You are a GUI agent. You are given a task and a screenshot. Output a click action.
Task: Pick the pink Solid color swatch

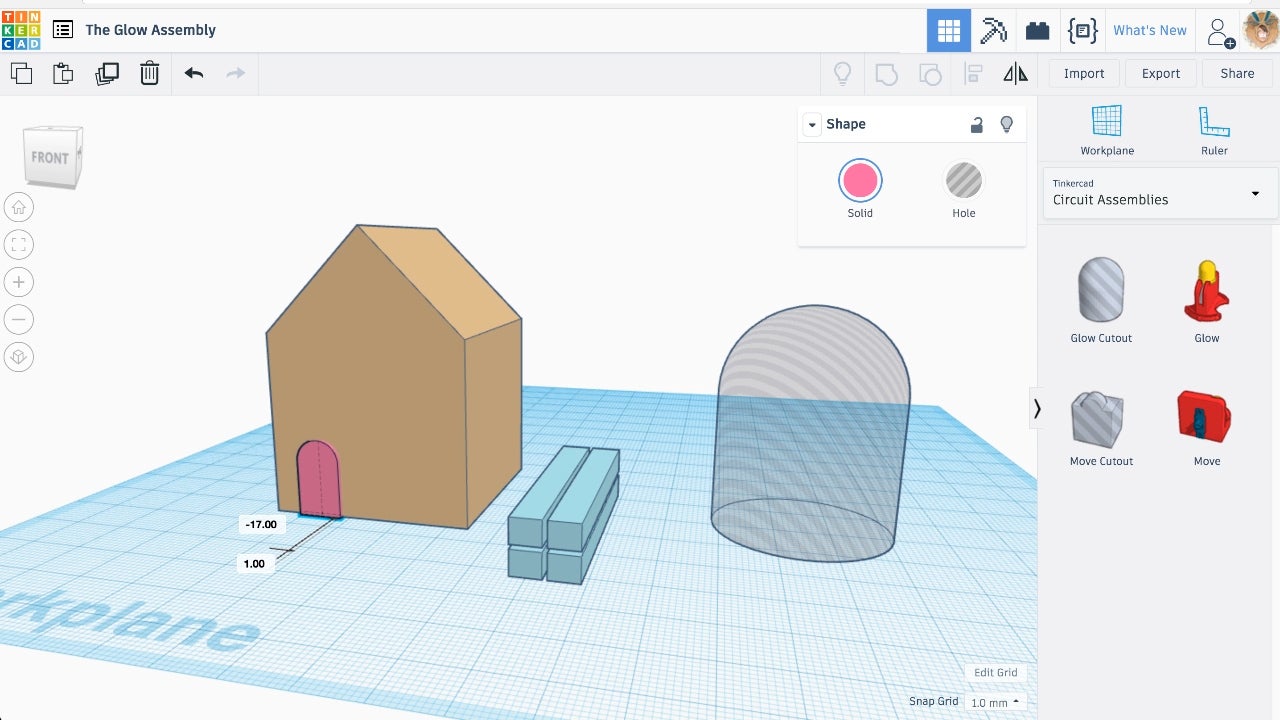click(860, 181)
